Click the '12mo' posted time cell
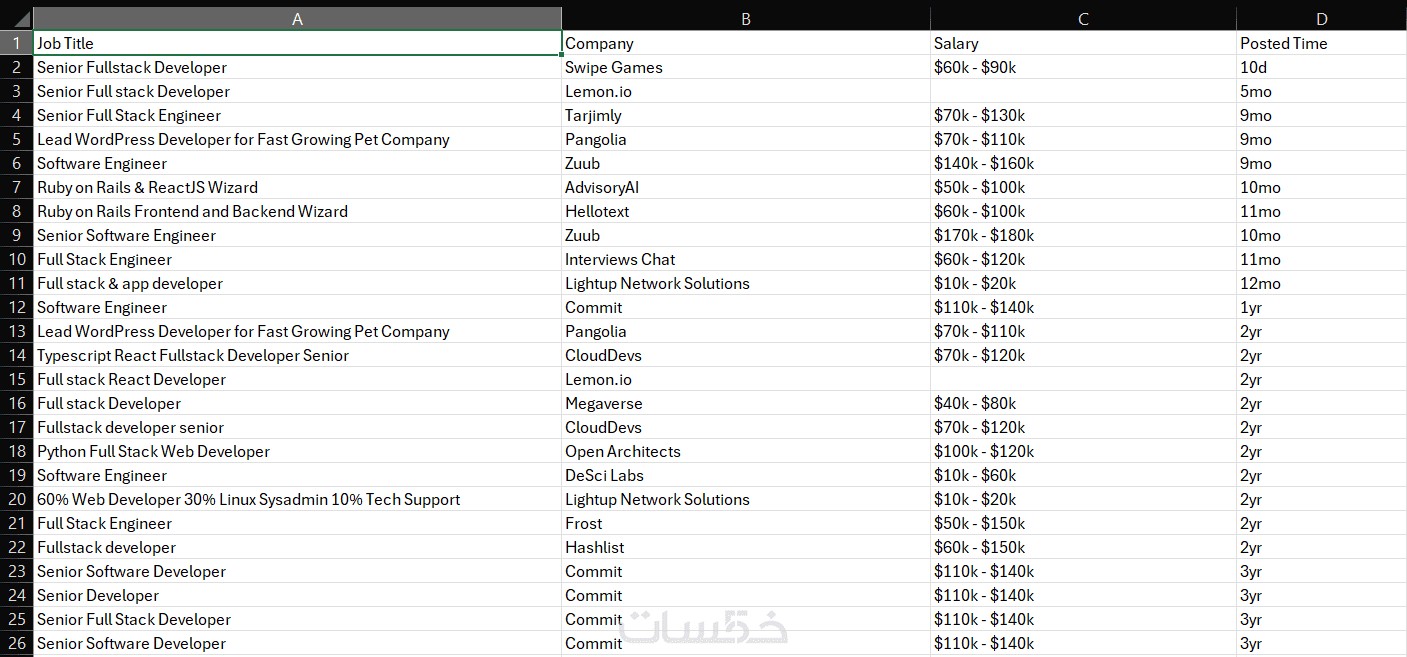1407x657 pixels. [x=1321, y=283]
